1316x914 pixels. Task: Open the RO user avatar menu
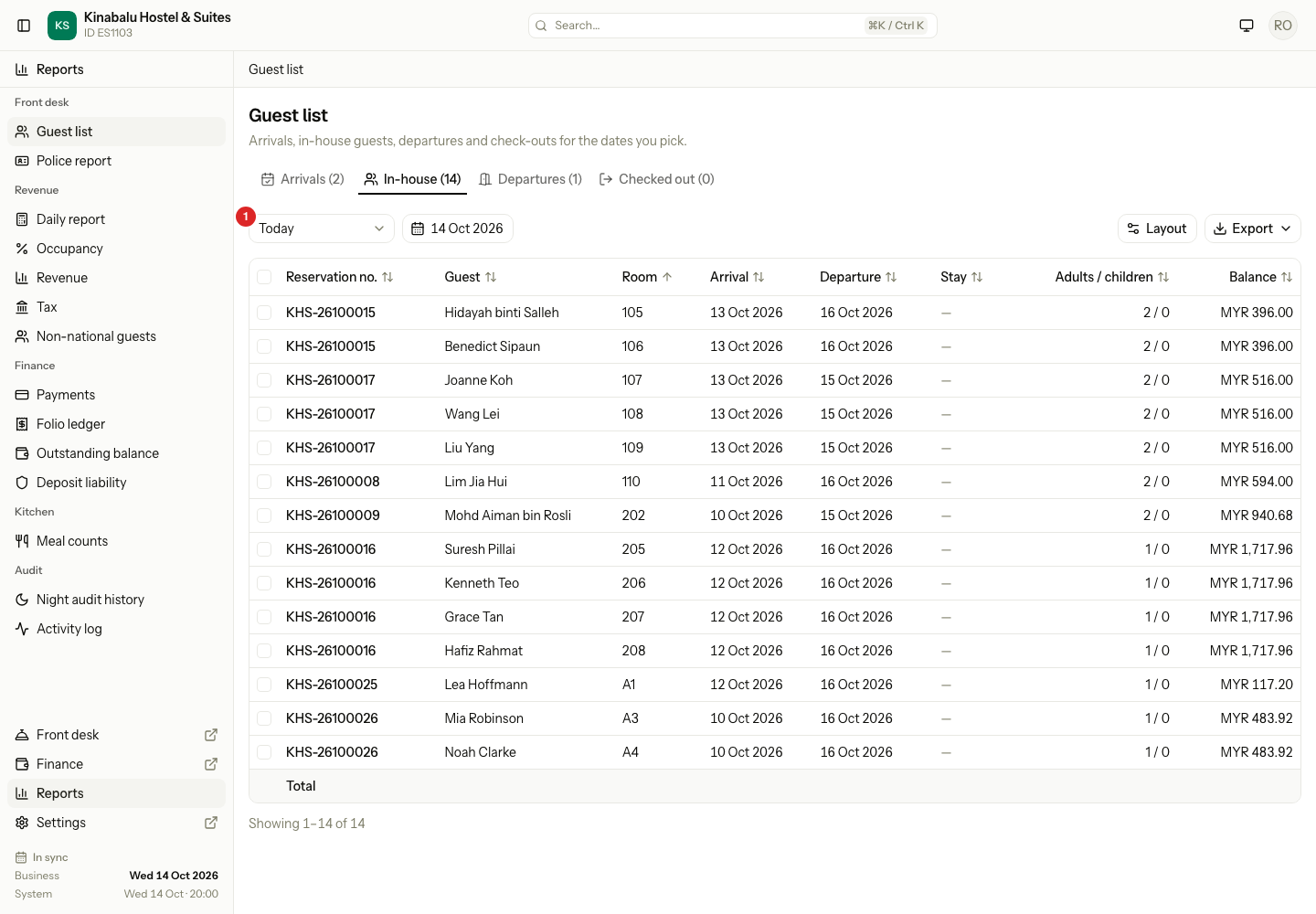pyautogui.click(x=1283, y=26)
